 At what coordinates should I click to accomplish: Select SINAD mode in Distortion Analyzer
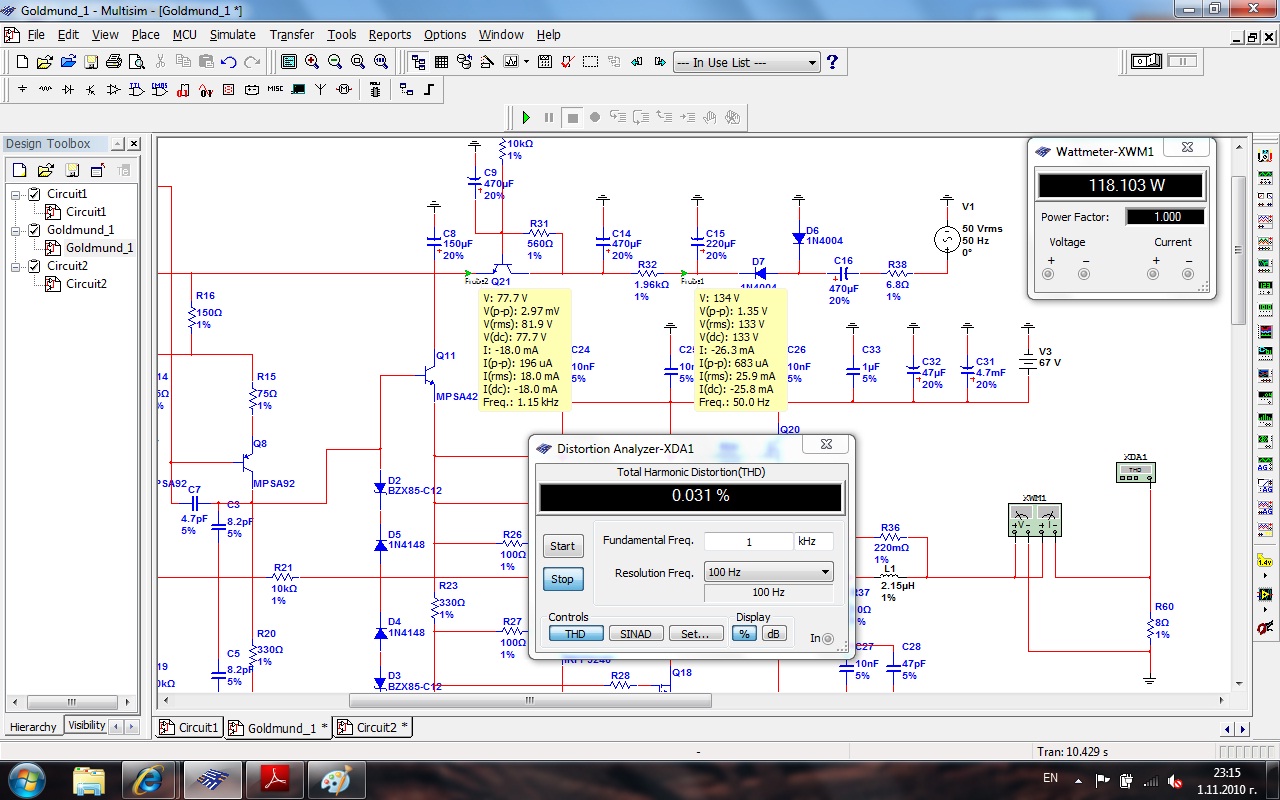pos(636,633)
